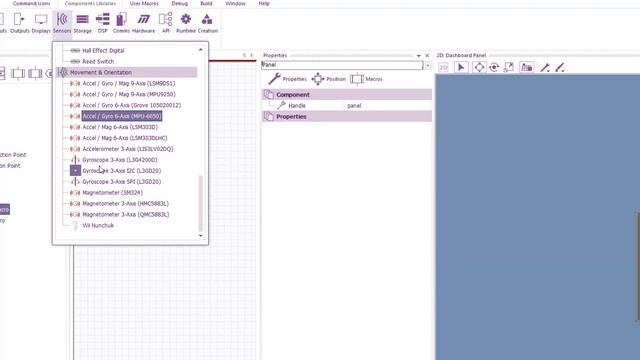
Task: Select Magnetometer 3-Axis (HMC5883L)
Action: (125, 204)
